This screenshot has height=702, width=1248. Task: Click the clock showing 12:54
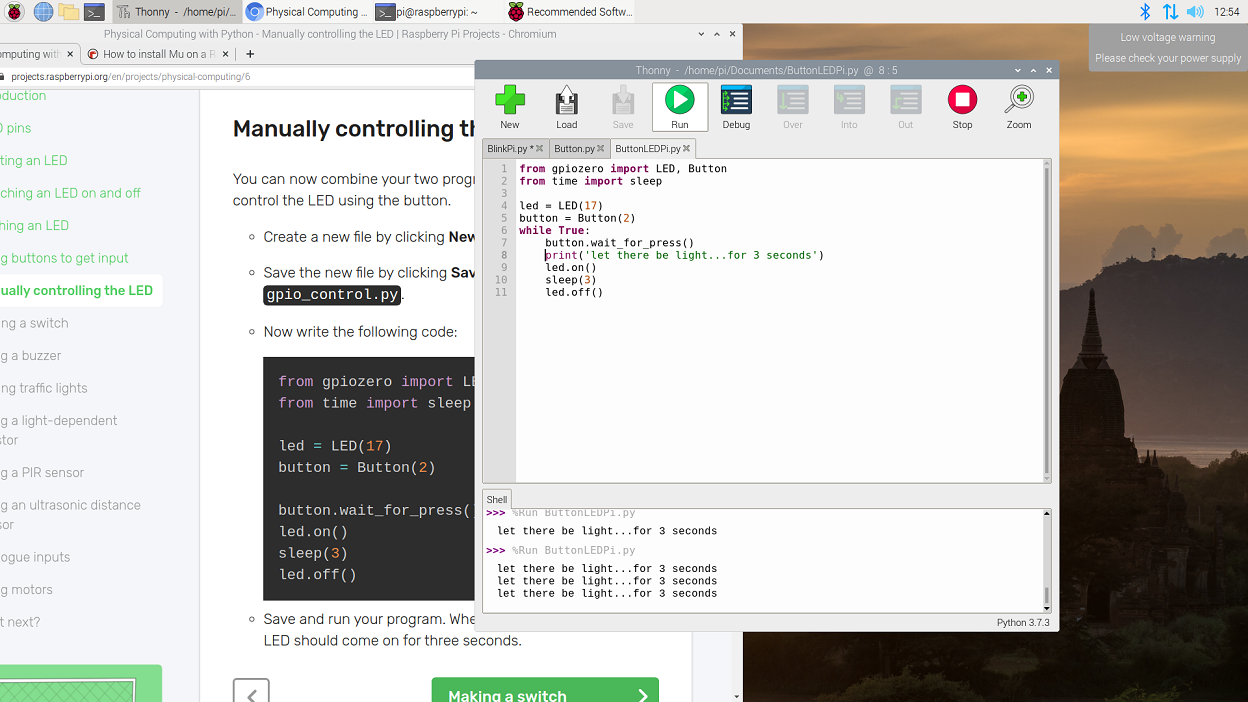tap(1227, 12)
